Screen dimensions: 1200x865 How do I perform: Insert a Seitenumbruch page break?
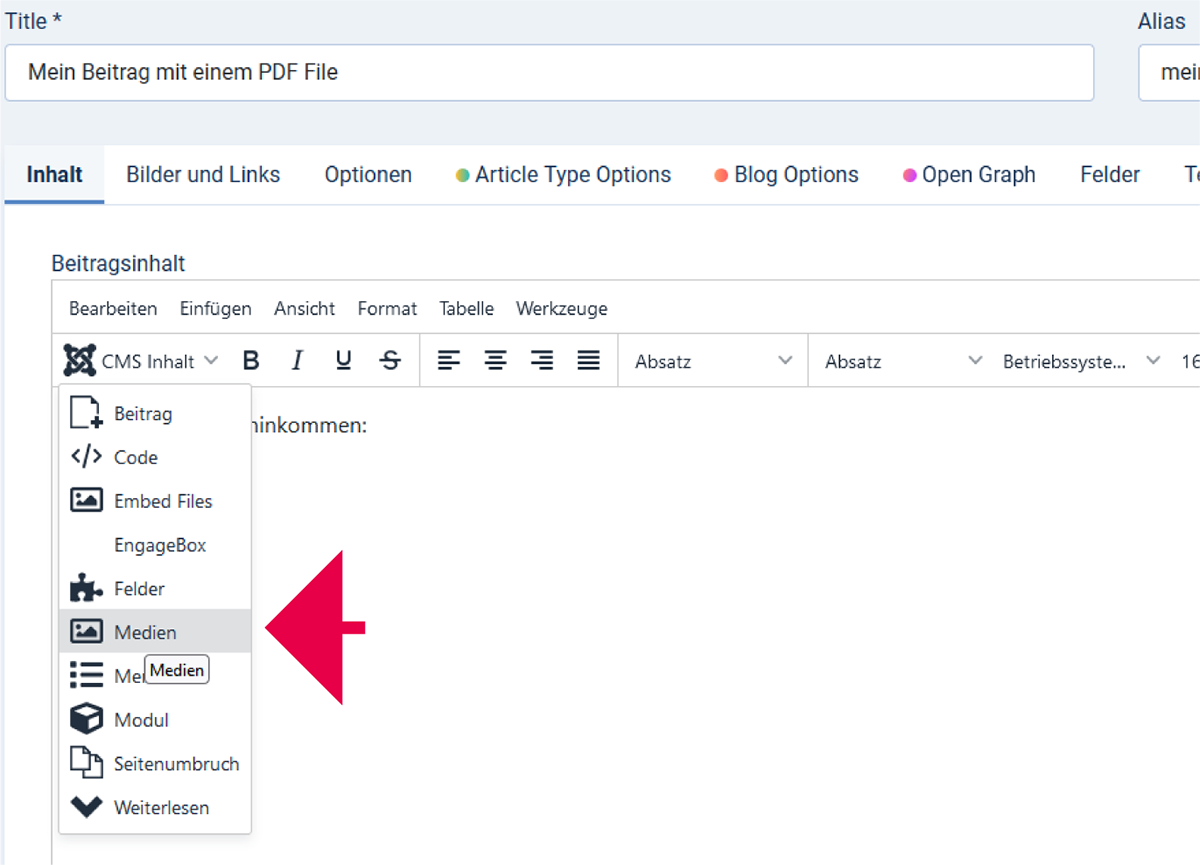tap(176, 763)
